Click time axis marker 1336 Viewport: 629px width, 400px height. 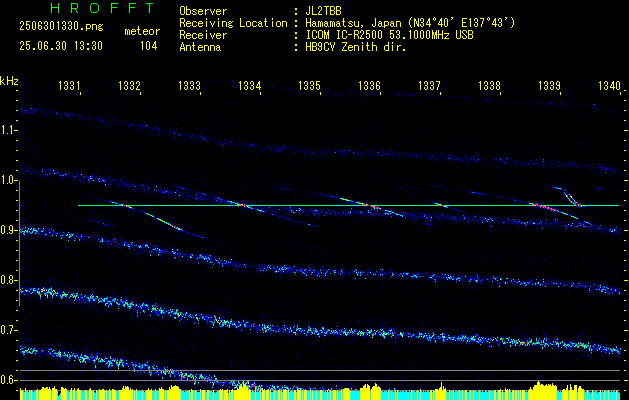click(x=369, y=85)
